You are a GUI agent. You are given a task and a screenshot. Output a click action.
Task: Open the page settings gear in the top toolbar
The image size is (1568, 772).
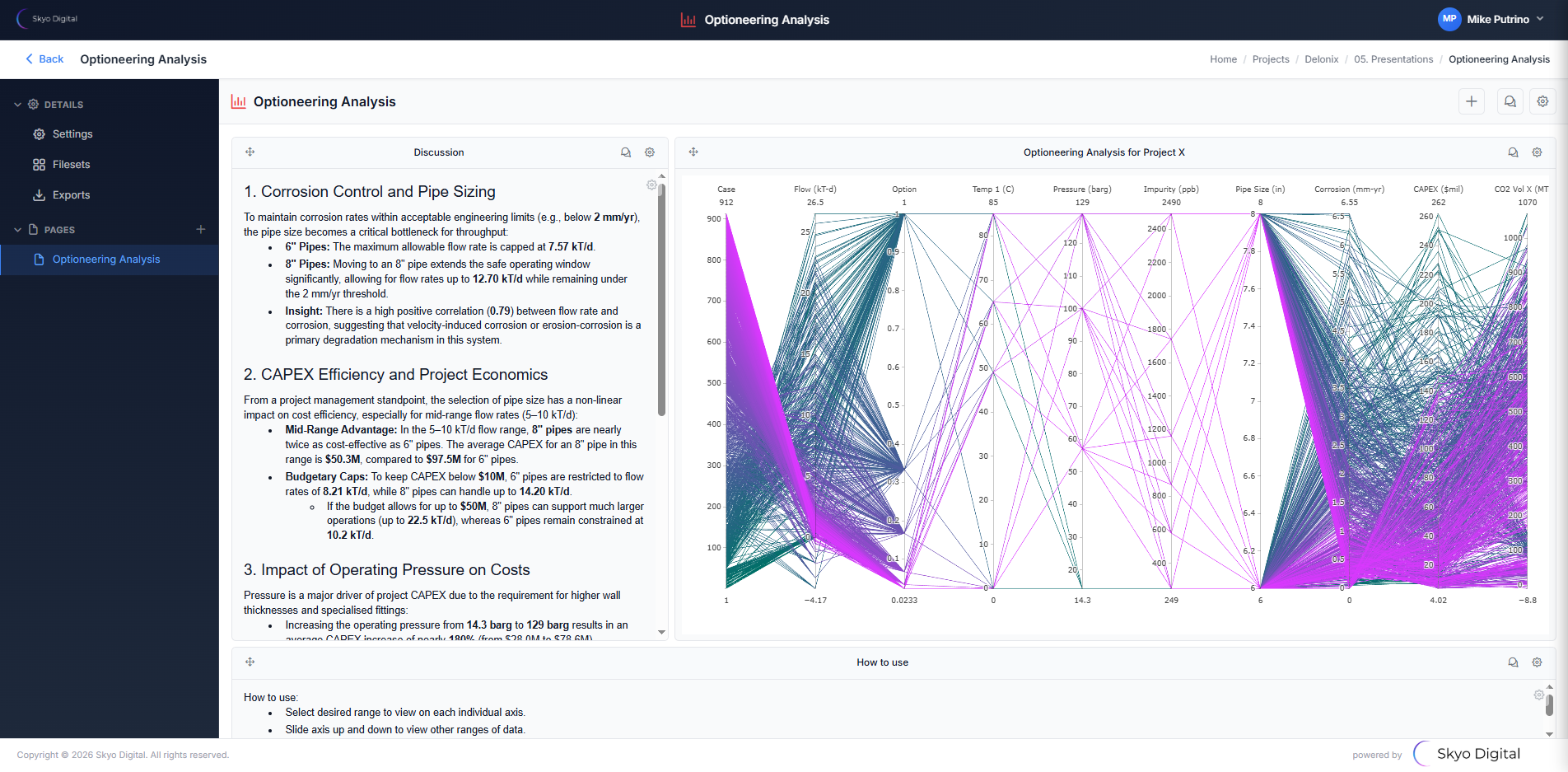click(x=1542, y=101)
